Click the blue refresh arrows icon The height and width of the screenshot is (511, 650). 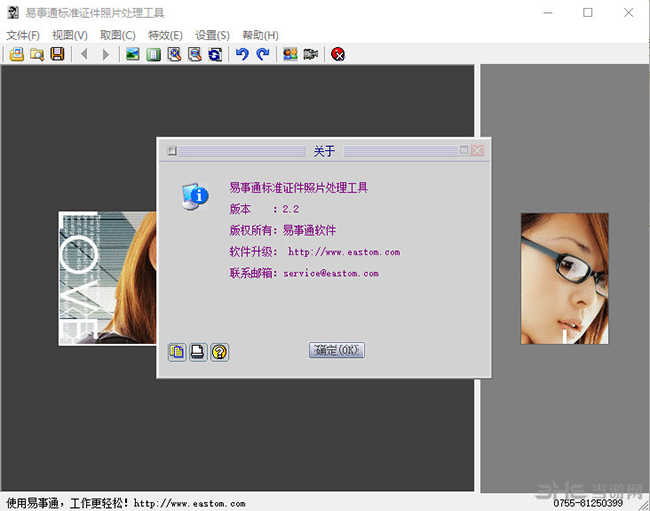pyautogui.click(x=215, y=54)
